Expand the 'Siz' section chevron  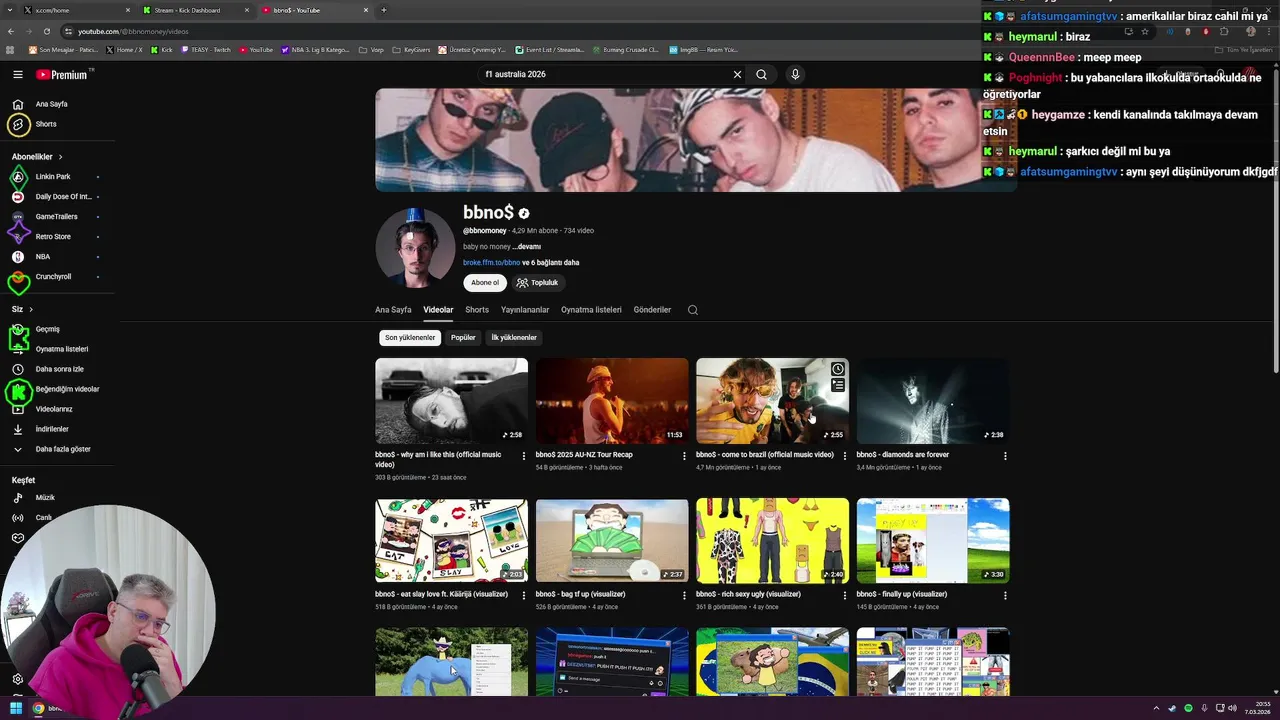[31, 309]
